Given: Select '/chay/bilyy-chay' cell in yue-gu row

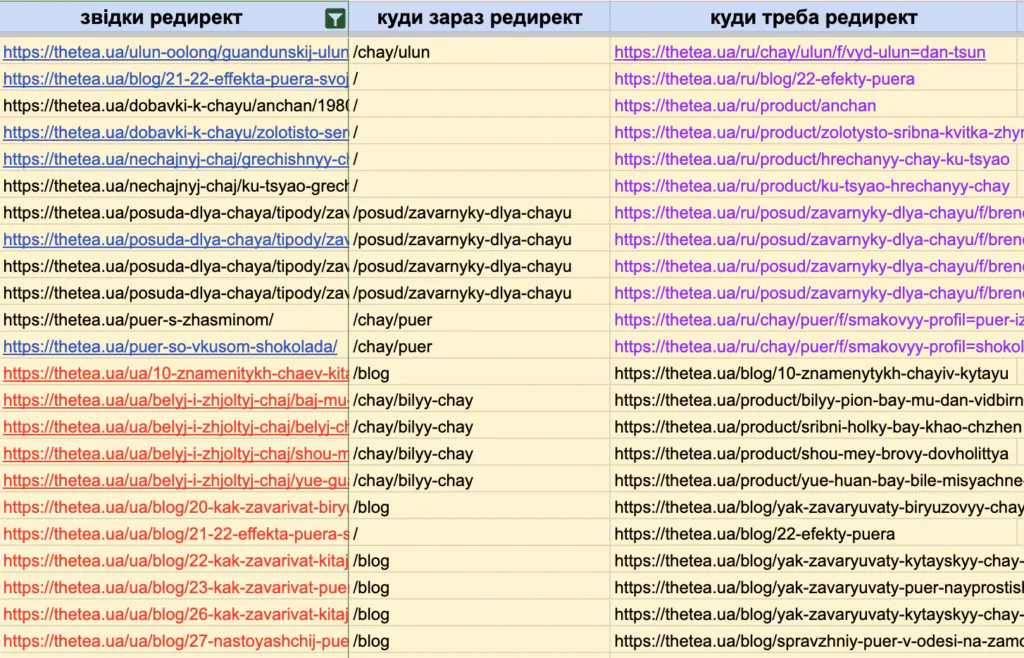Looking at the screenshot, I should [x=479, y=480].
